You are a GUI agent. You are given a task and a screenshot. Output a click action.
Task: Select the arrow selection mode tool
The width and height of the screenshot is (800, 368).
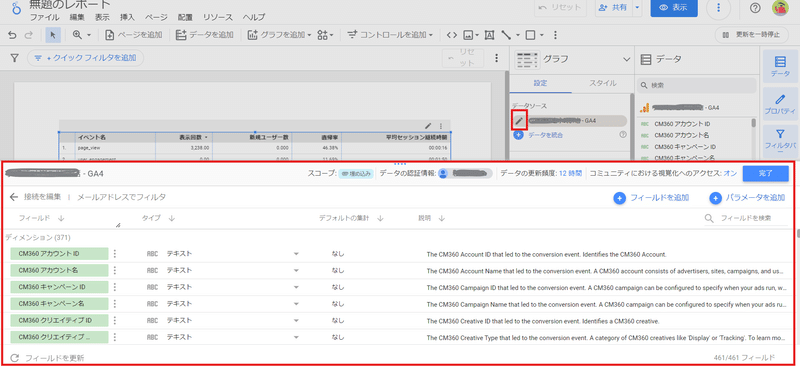point(54,35)
